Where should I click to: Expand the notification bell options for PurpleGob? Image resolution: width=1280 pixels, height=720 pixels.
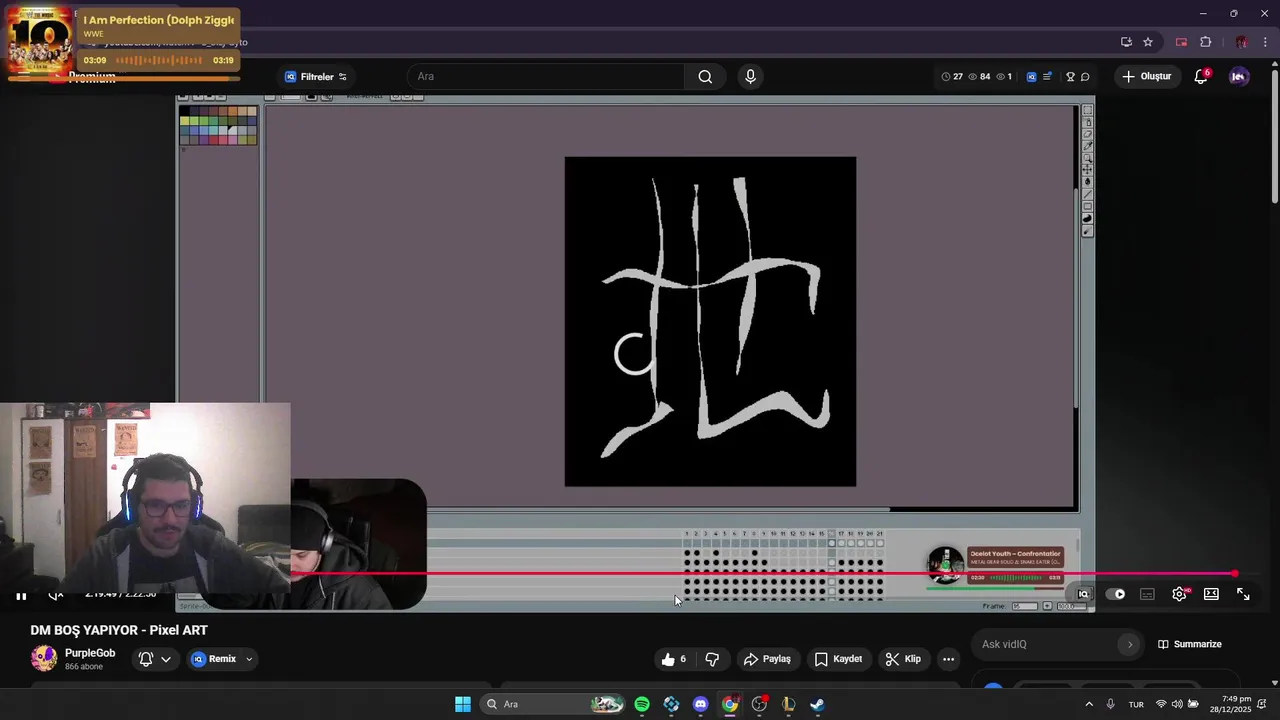(155, 659)
